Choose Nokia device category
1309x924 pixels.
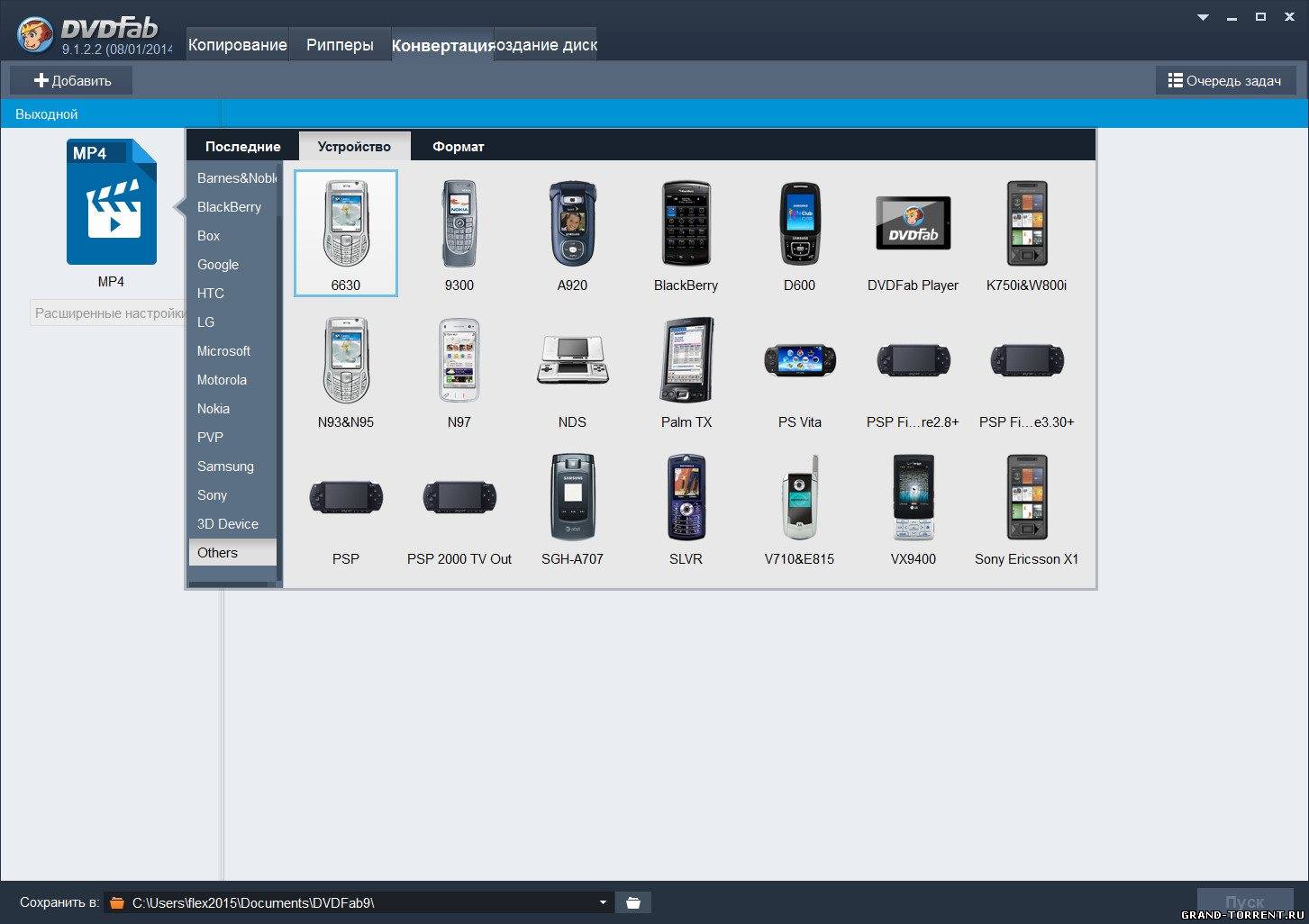coord(233,409)
